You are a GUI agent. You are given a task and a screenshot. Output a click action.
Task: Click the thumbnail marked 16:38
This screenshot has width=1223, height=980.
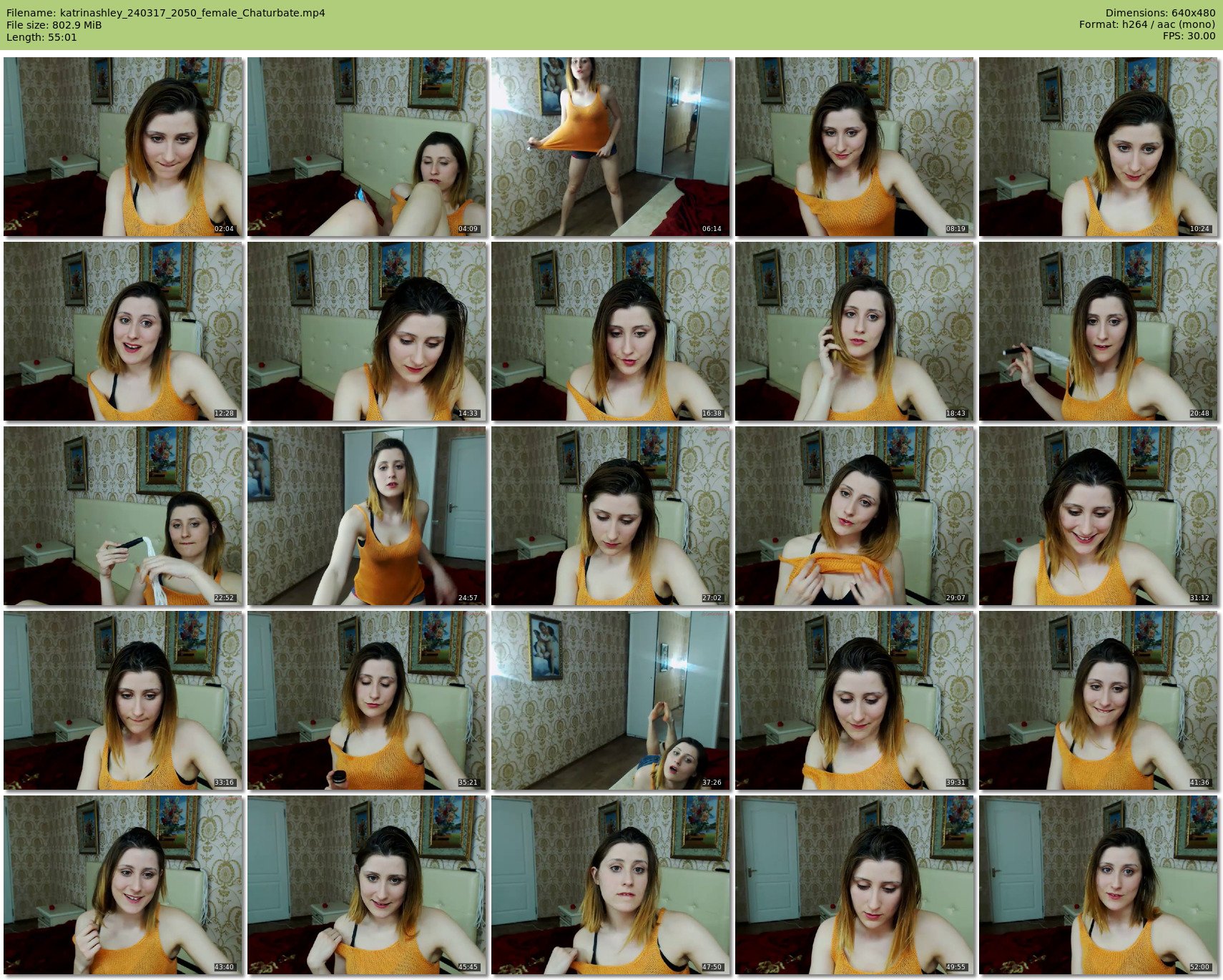(x=610, y=331)
